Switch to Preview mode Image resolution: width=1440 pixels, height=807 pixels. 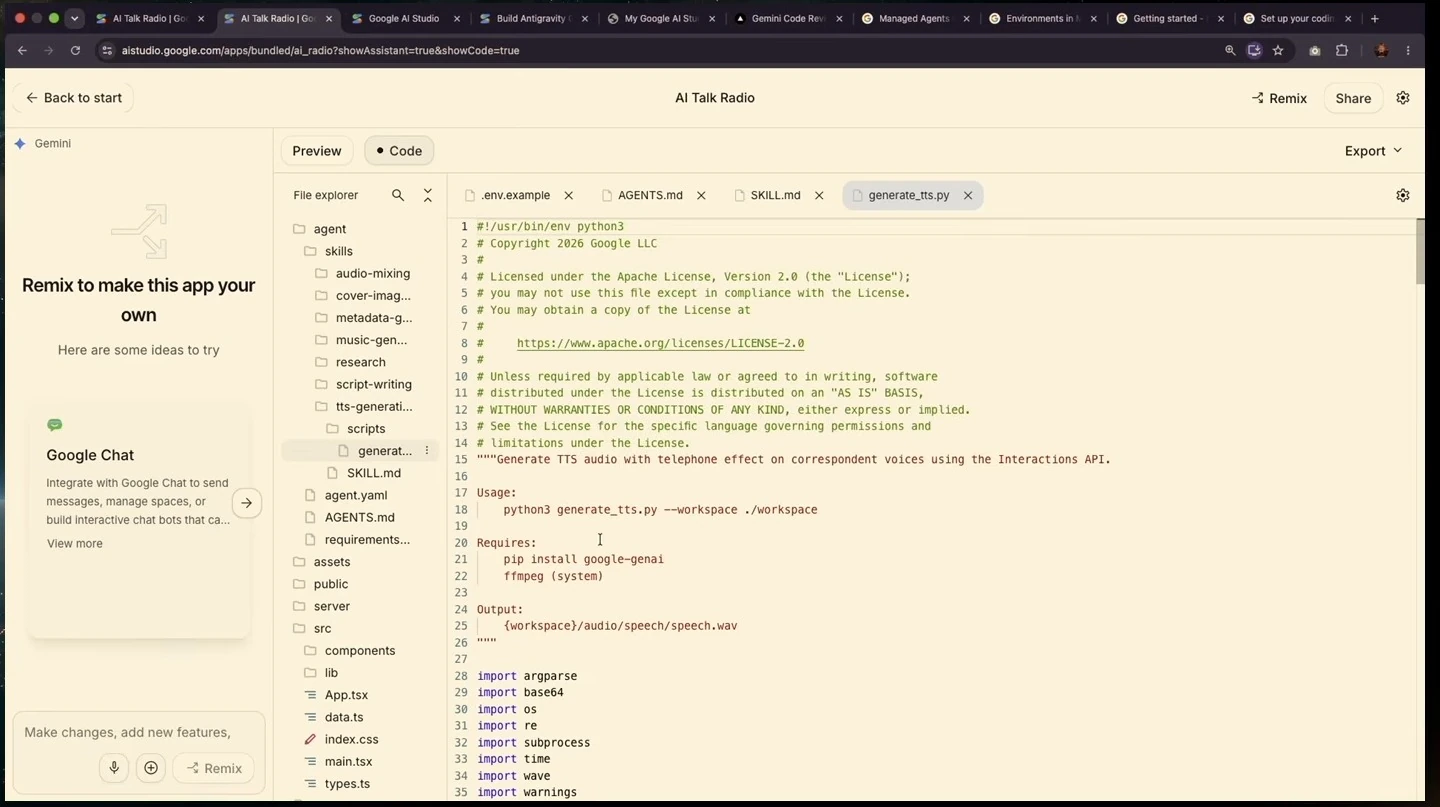click(317, 151)
